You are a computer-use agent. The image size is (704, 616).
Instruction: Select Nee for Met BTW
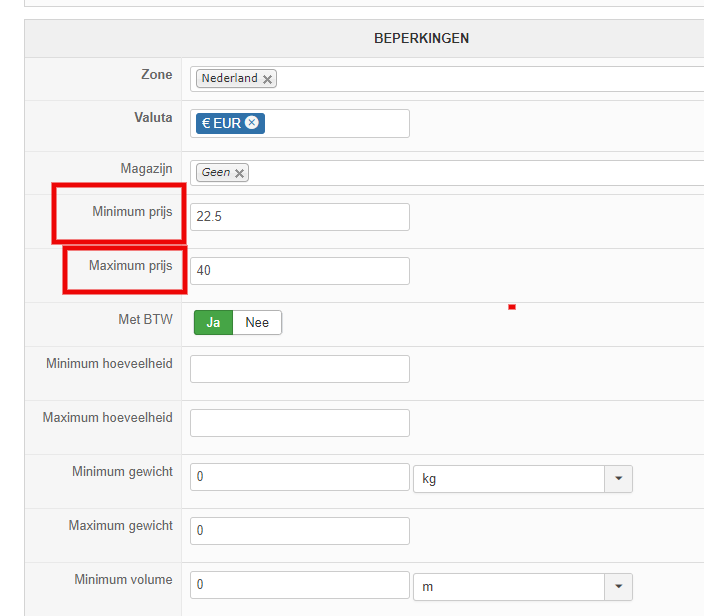pos(257,323)
